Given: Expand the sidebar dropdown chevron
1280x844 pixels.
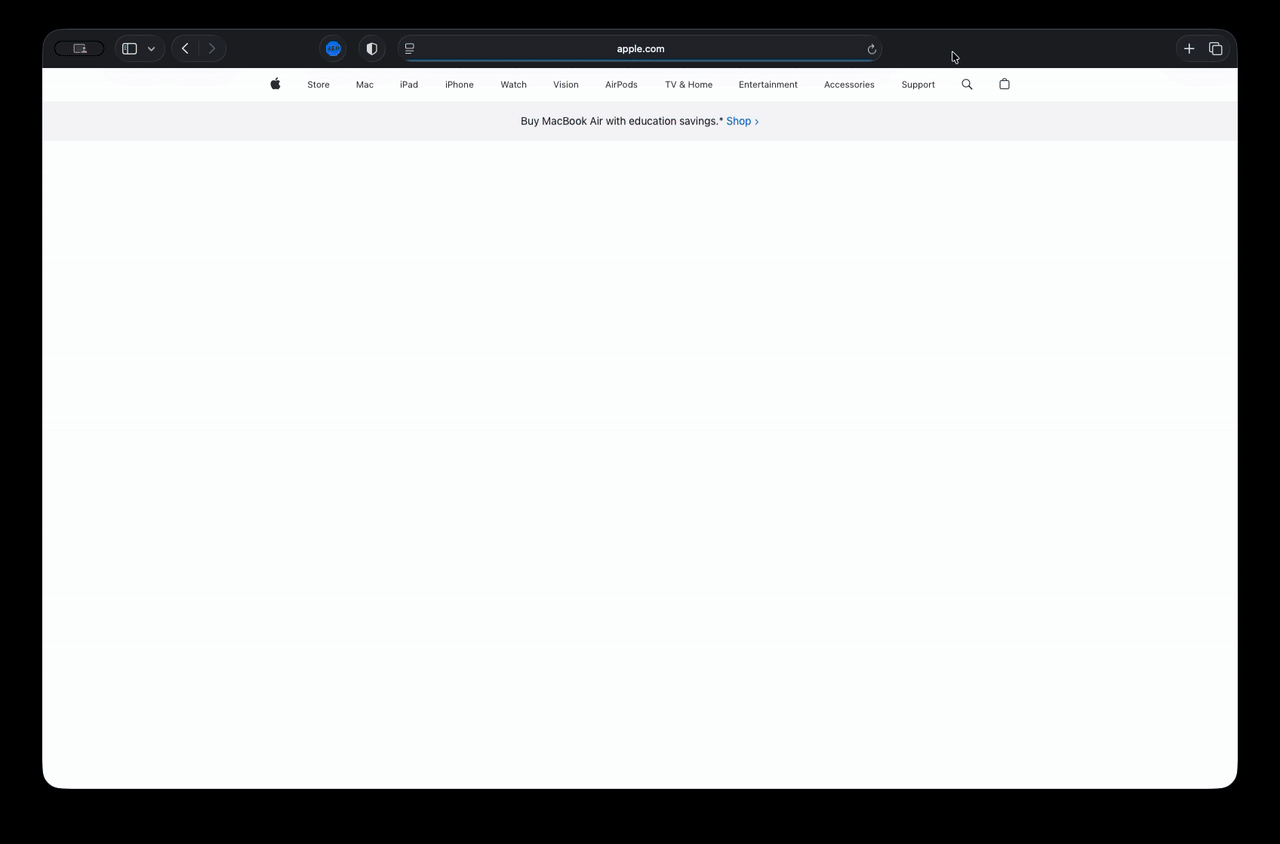Looking at the screenshot, I should (151, 48).
